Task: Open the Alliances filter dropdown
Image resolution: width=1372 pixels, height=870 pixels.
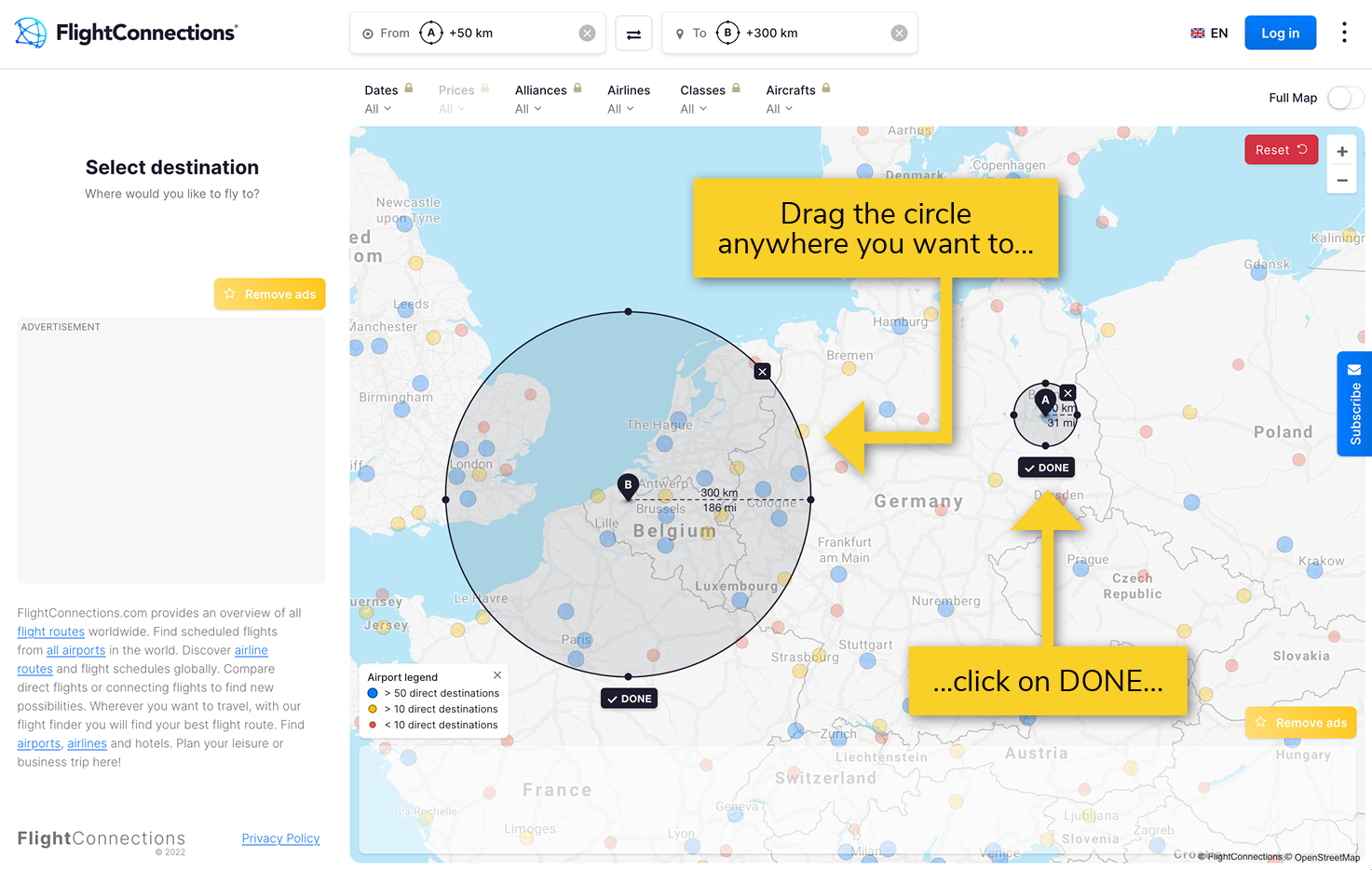Action: click(x=528, y=109)
